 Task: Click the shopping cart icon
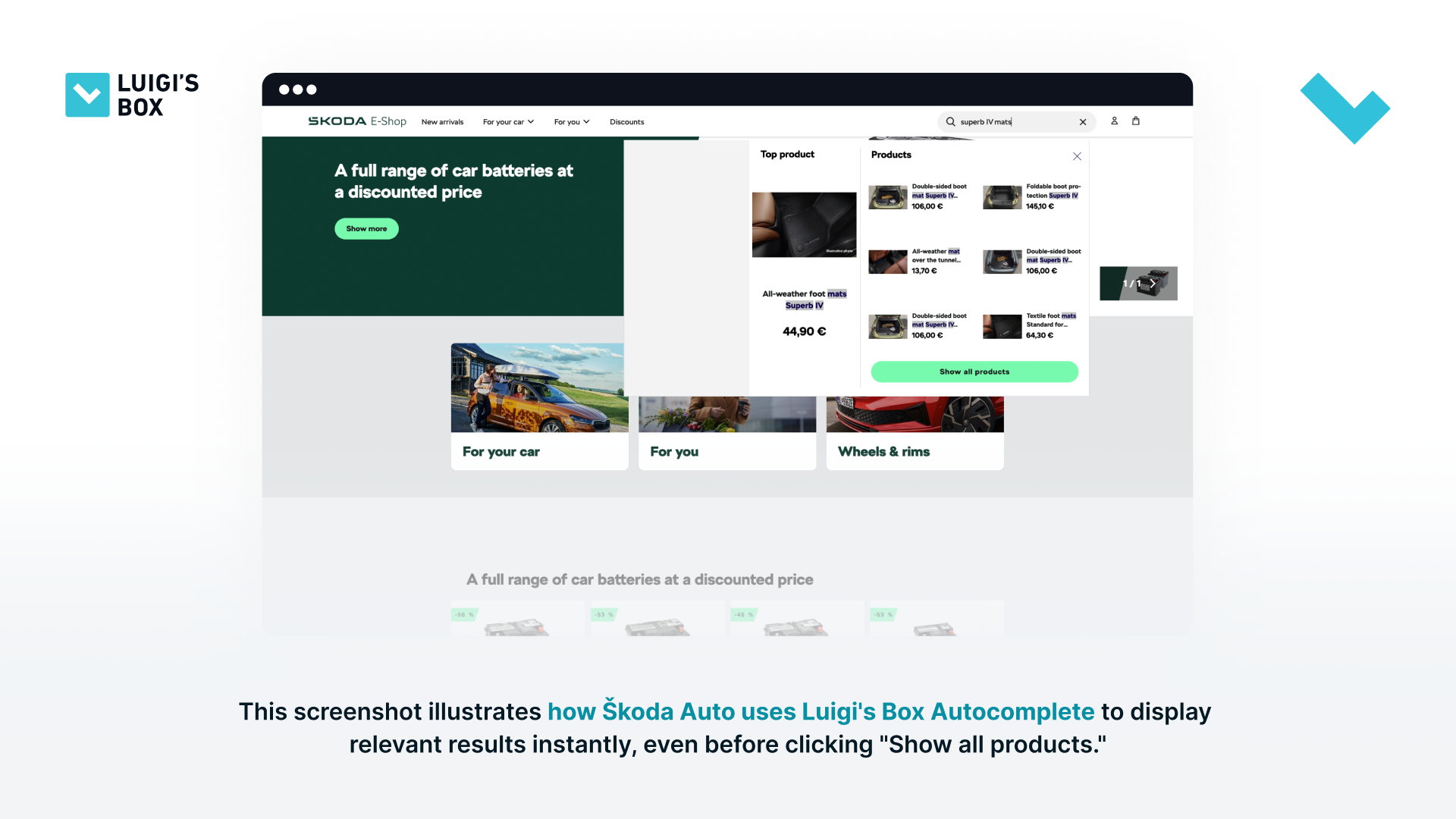point(1136,121)
